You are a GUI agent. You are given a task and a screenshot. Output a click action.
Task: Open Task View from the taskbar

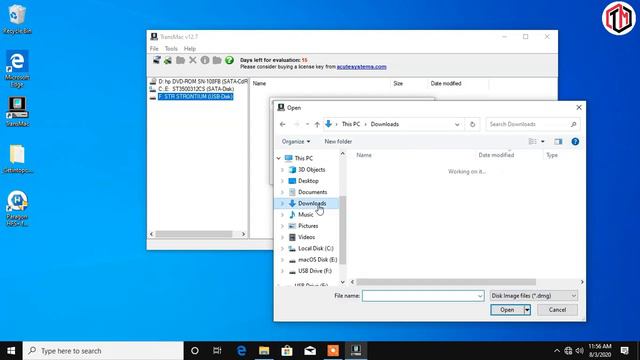217,351
